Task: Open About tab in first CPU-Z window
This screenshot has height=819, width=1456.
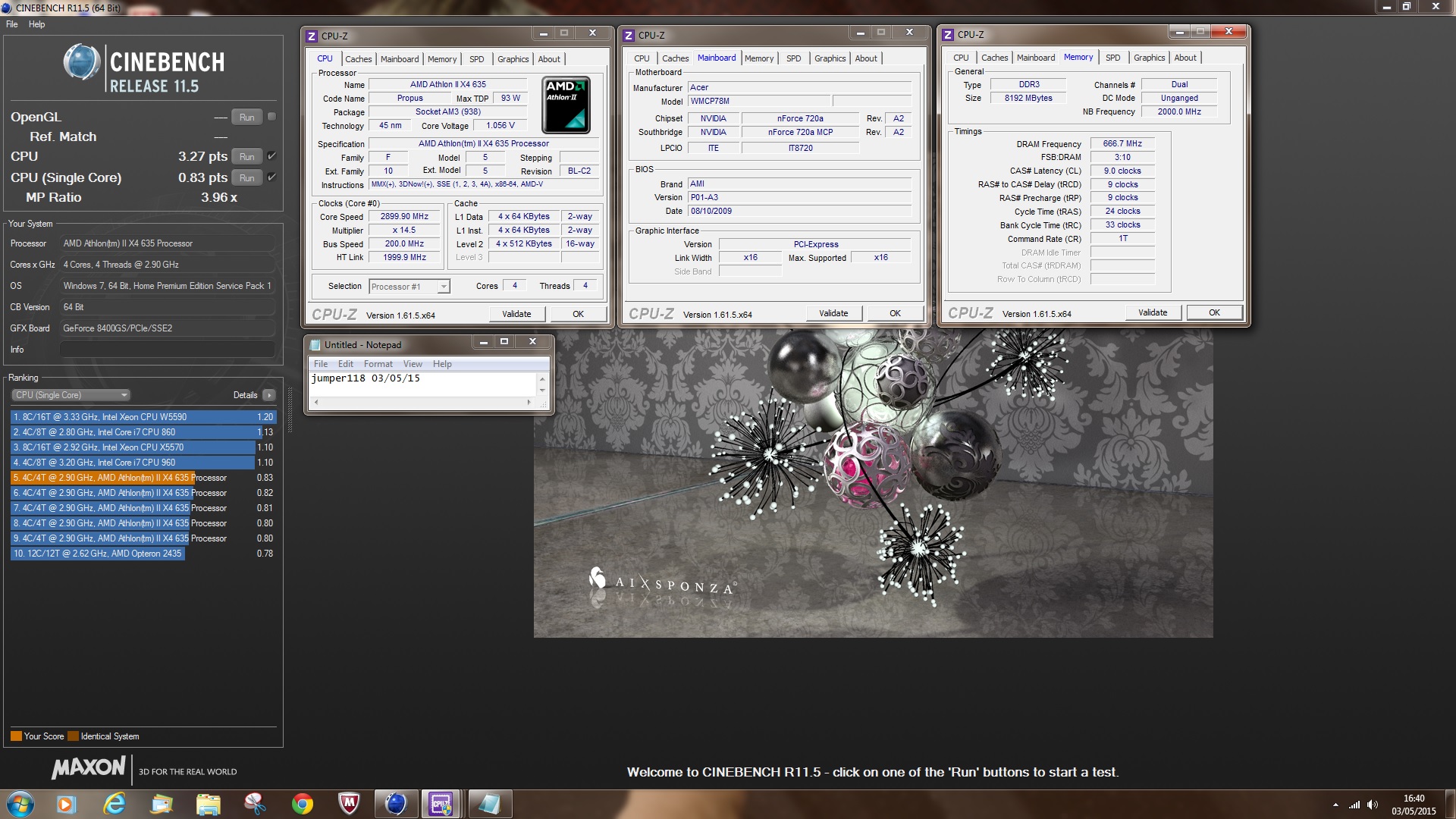Action: pyautogui.click(x=549, y=59)
